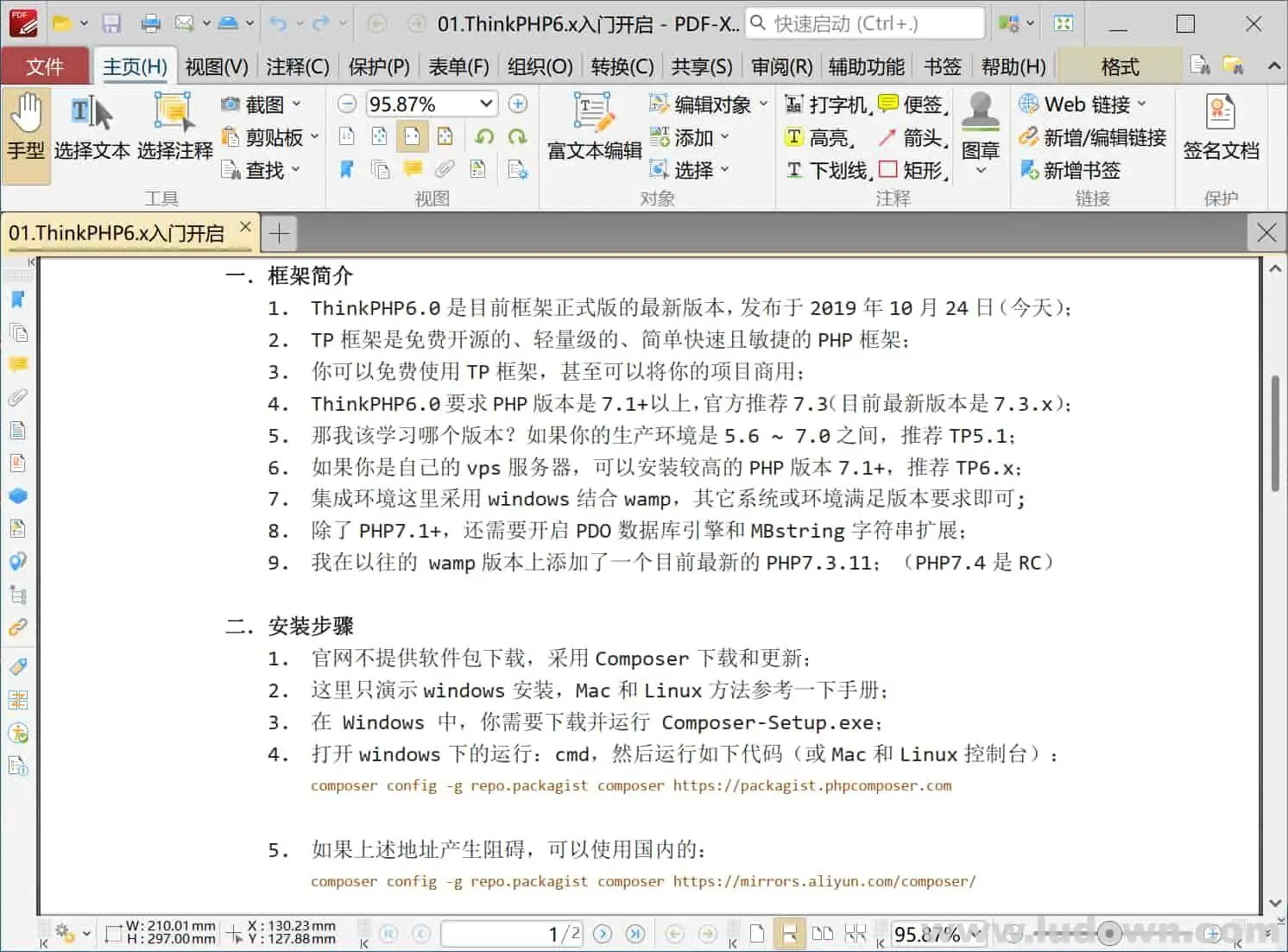
Task: Click the zoom out minus icon in ribbon
Action: pos(347,104)
